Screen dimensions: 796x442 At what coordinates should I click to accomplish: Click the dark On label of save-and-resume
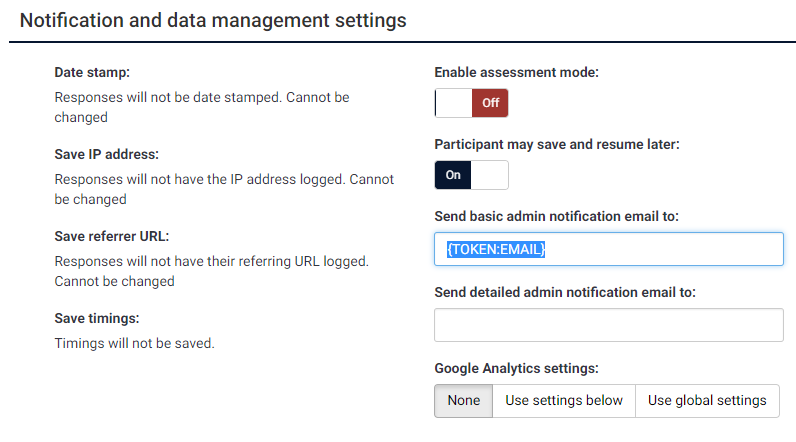[x=453, y=175]
